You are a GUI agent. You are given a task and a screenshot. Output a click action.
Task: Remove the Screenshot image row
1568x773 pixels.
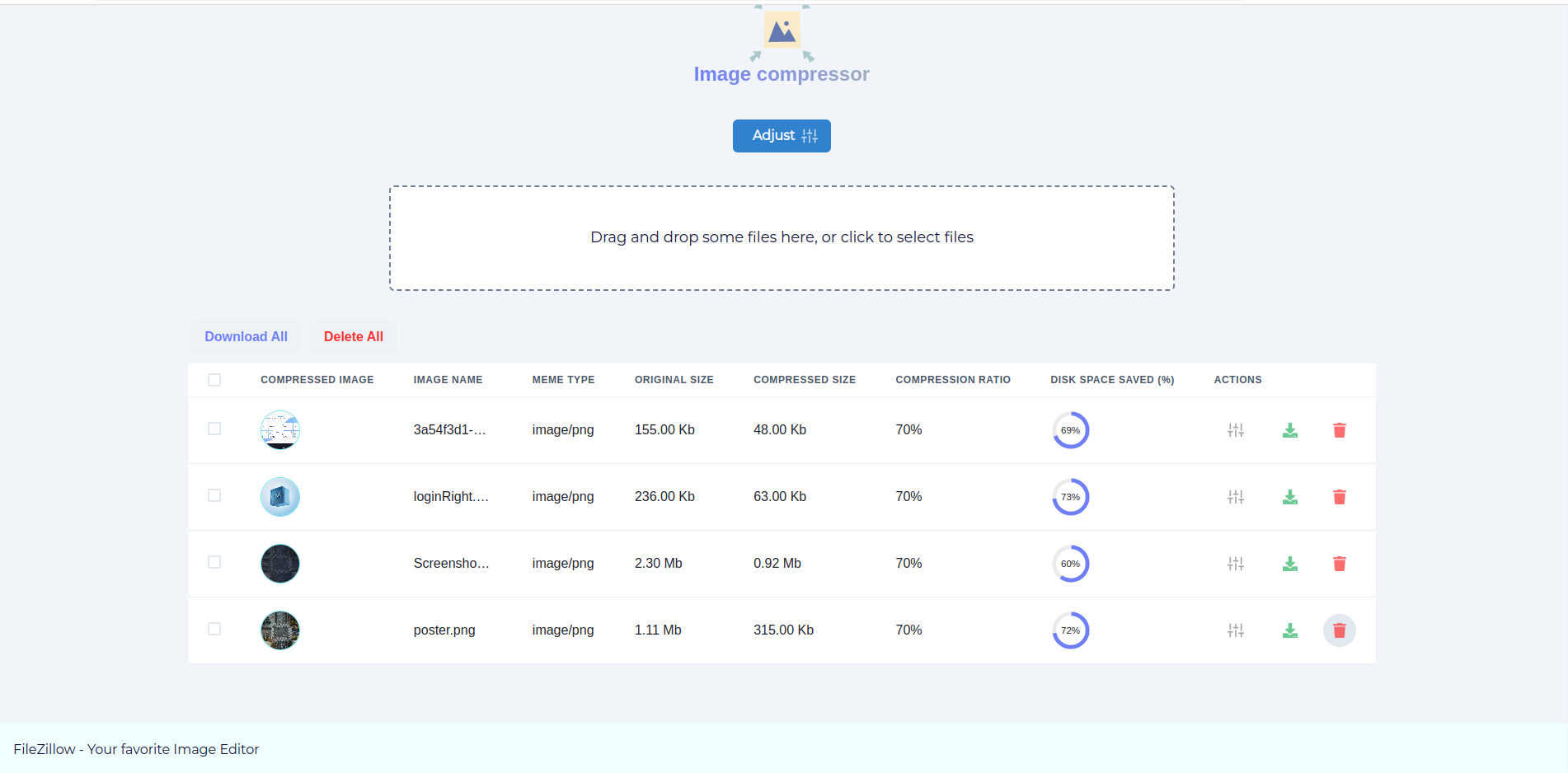click(1339, 564)
